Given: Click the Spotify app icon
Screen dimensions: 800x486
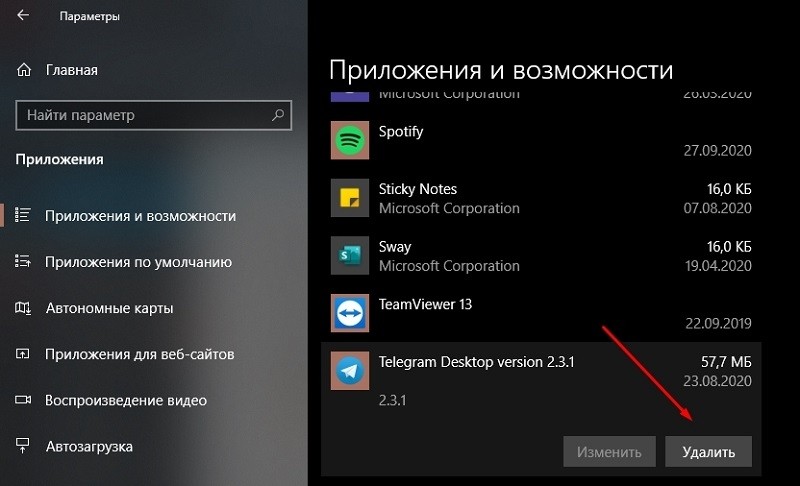Looking at the screenshot, I should click(349, 140).
